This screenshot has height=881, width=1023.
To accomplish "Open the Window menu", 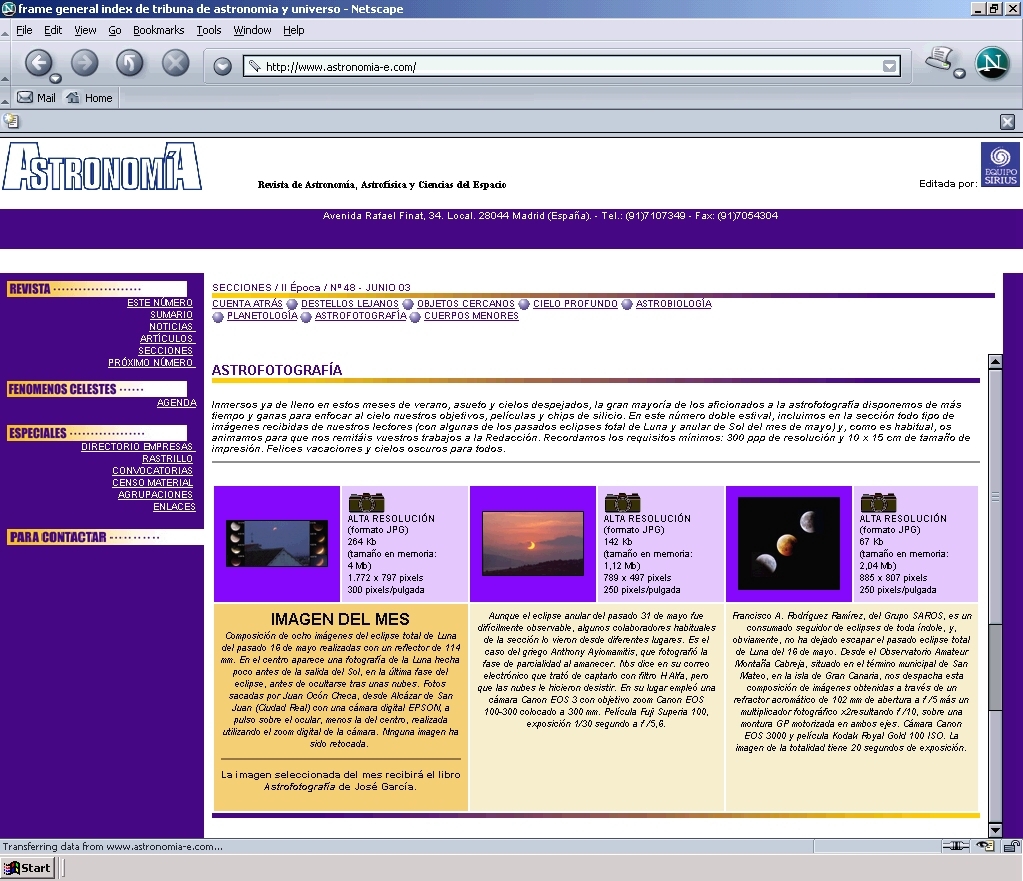I will (x=252, y=30).
